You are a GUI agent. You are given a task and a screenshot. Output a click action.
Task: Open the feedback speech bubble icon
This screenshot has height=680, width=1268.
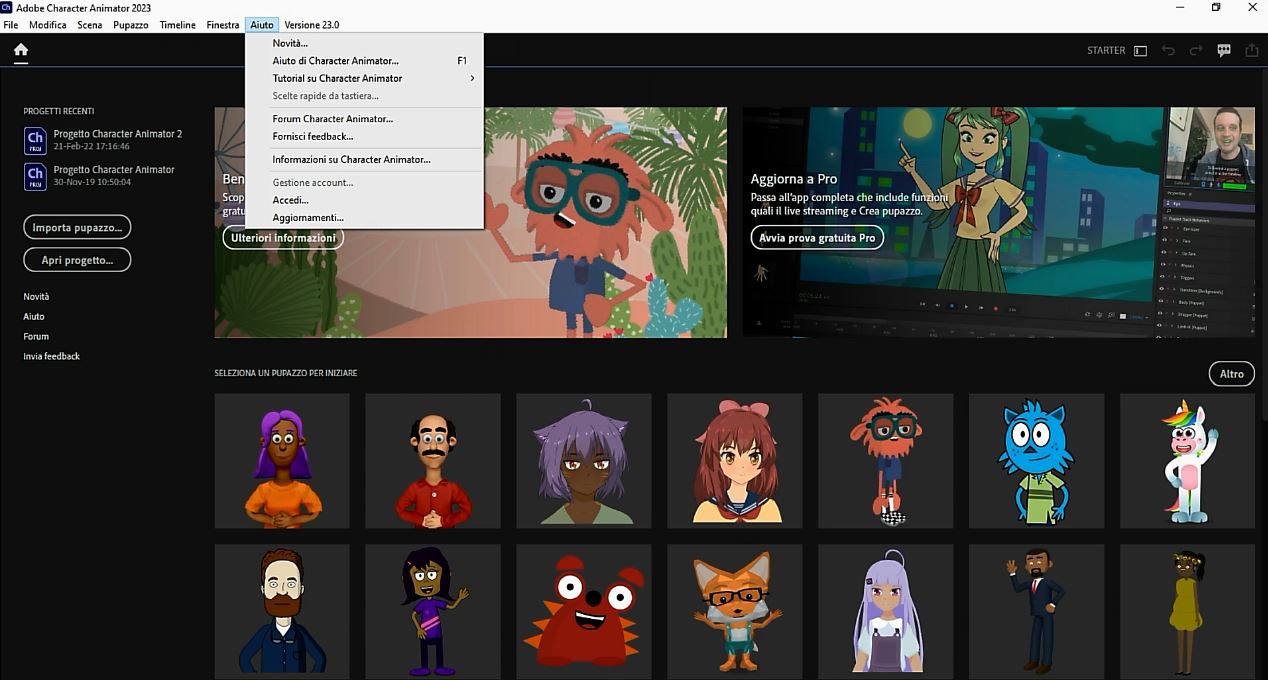click(x=1224, y=51)
